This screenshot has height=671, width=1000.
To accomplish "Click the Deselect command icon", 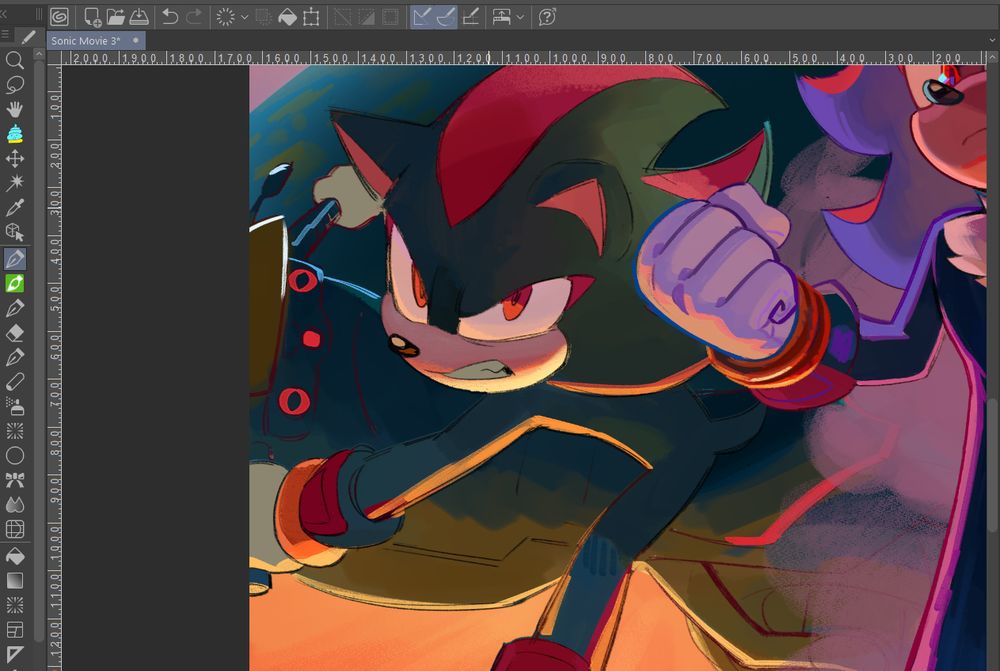I will [342, 17].
